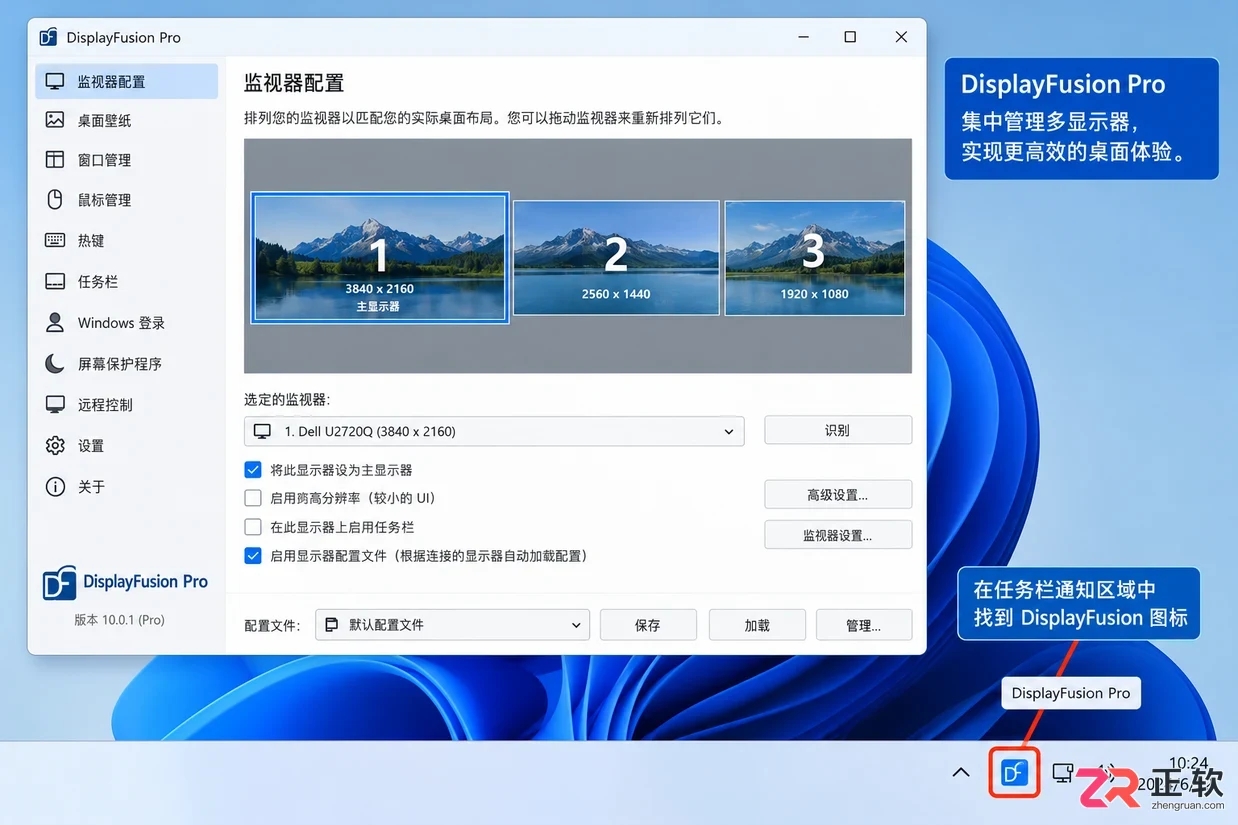Click the taskbar icon beside 任务栏
Screen dimensions: 1238x825
tap(55, 282)
